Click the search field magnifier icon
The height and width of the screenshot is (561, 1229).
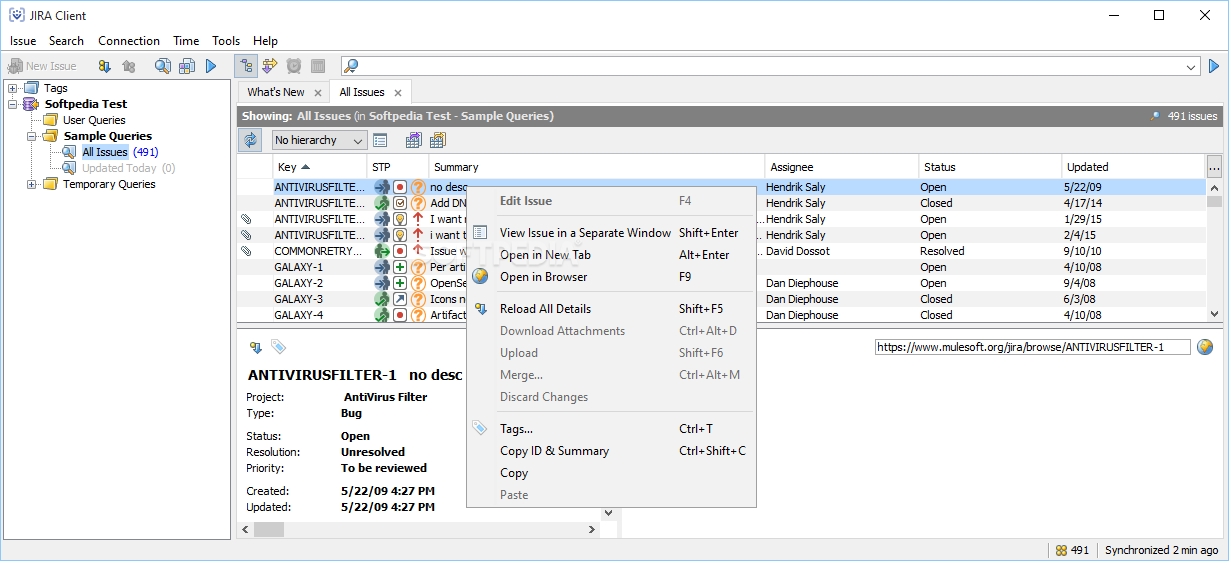351,66
